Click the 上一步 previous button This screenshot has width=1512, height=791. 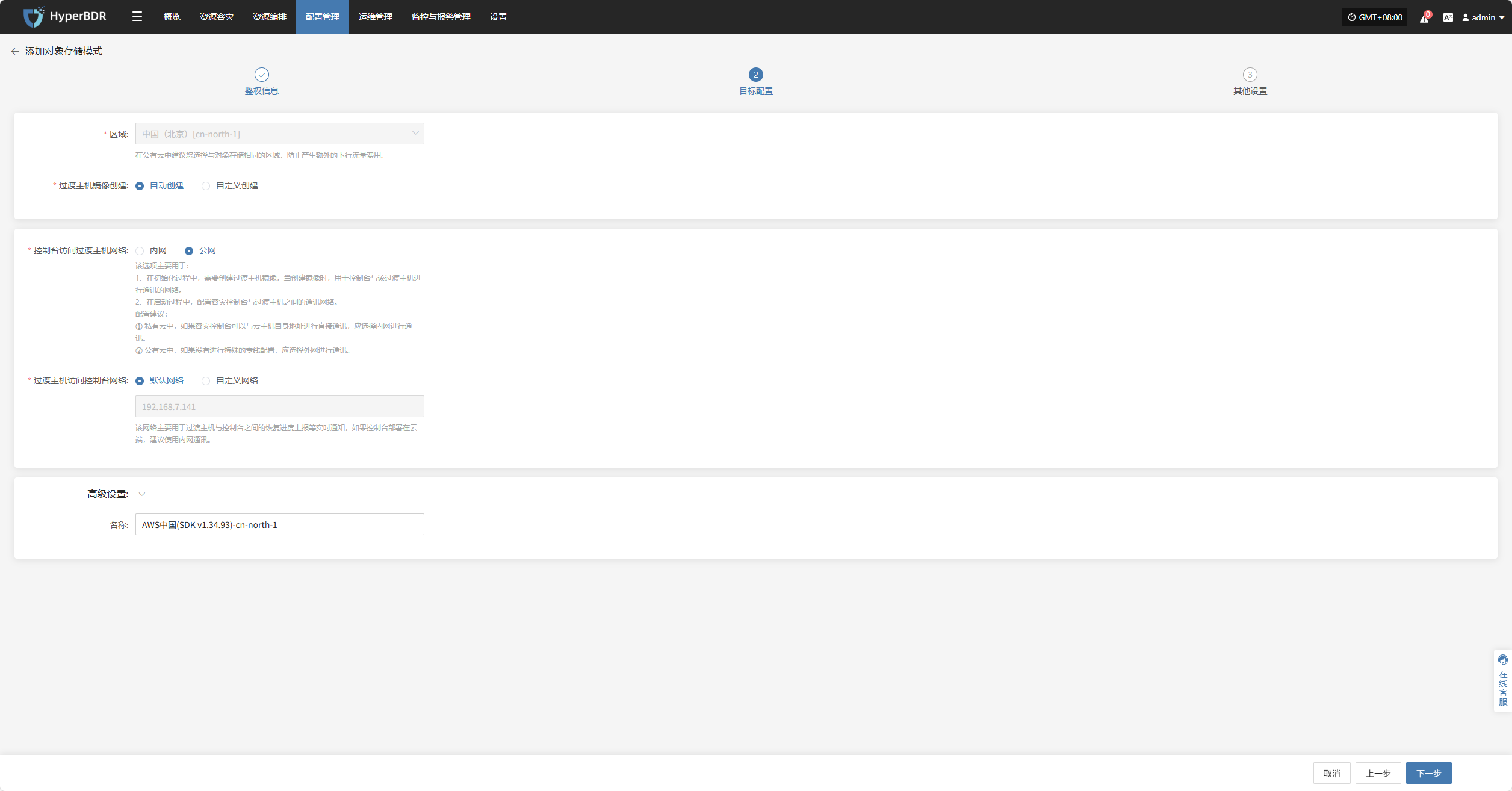point(1378,773)
